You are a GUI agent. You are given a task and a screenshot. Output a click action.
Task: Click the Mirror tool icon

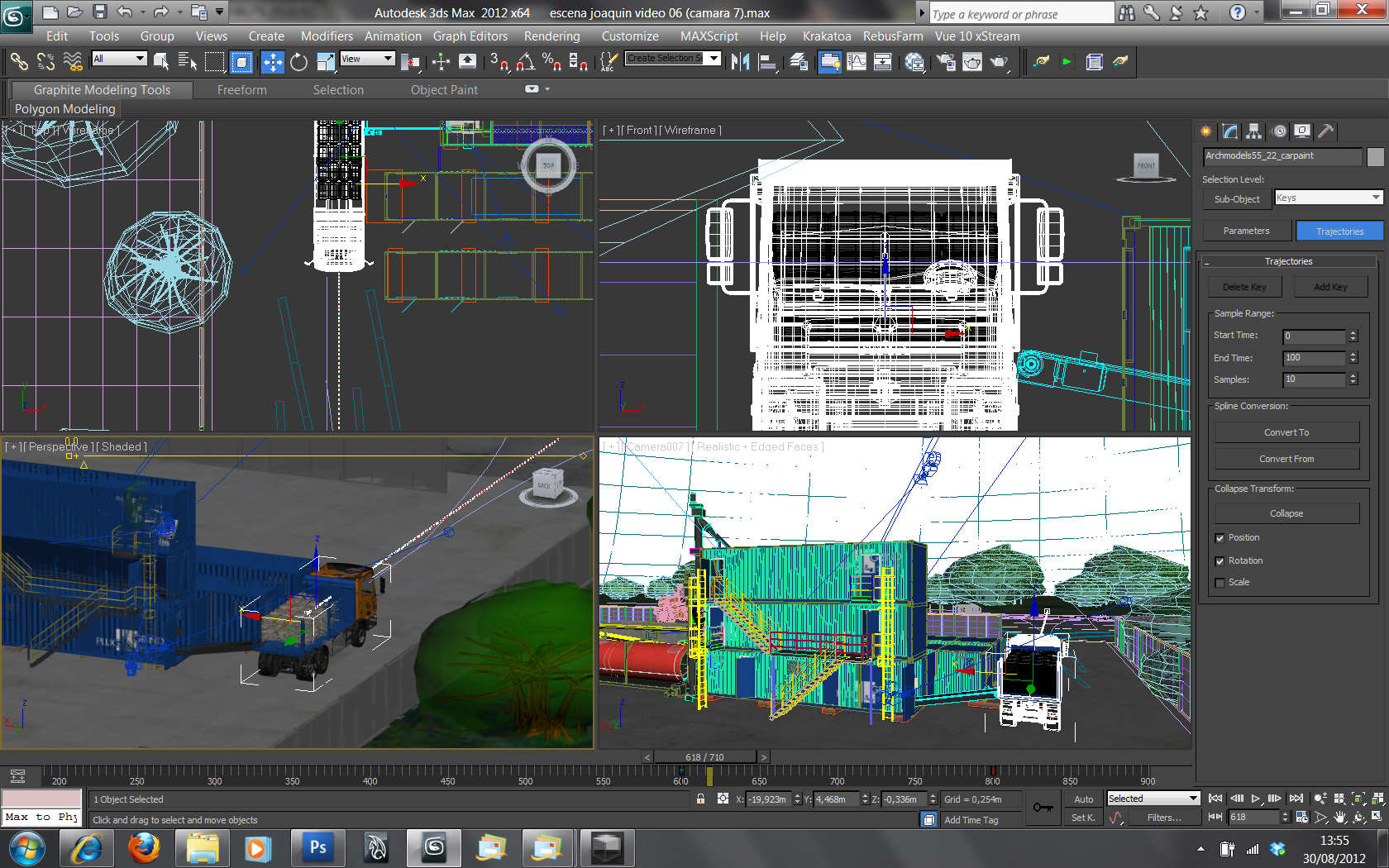pos(740,62)
